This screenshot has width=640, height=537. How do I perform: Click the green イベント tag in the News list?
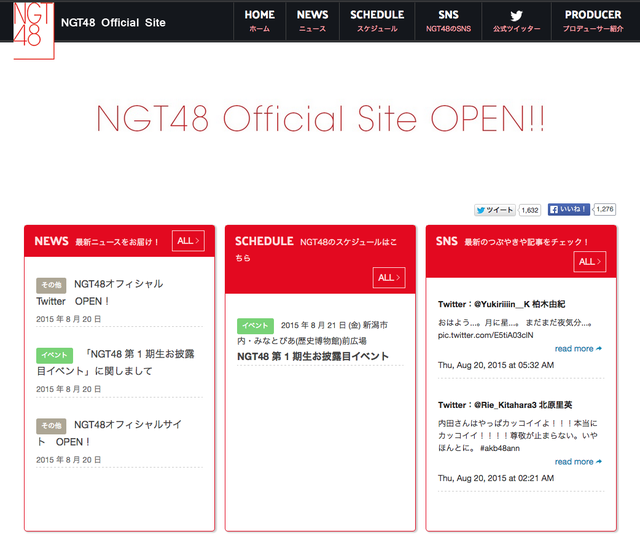coord(54,355)
